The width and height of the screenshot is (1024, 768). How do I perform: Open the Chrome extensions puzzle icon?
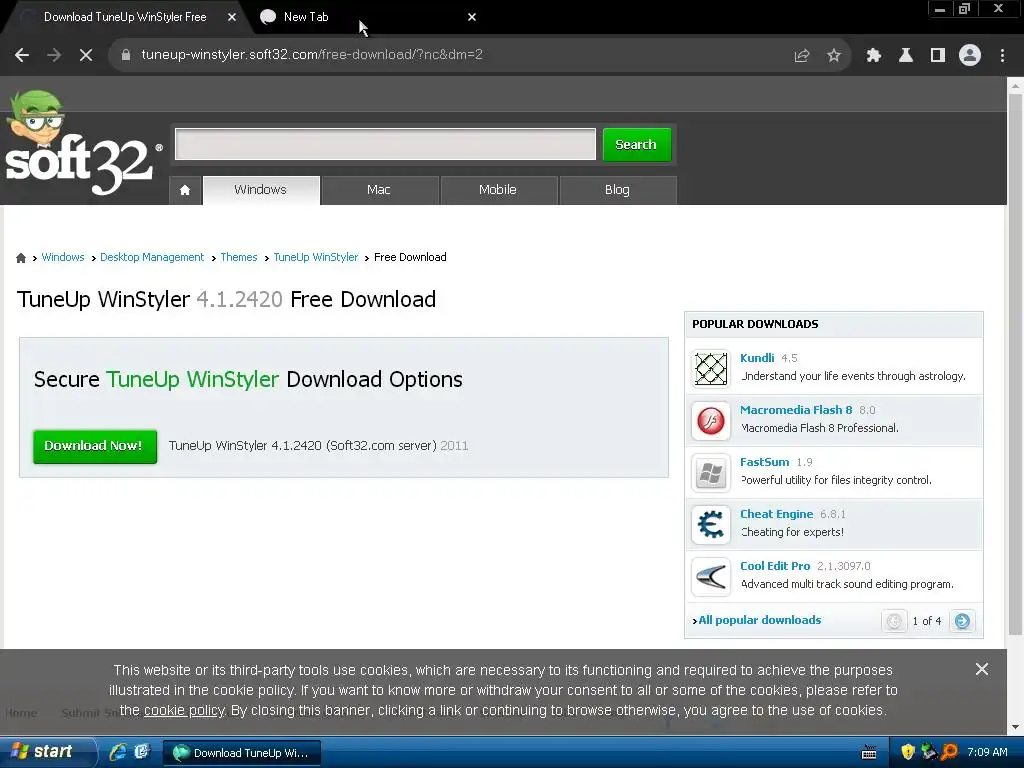point(873,56)
